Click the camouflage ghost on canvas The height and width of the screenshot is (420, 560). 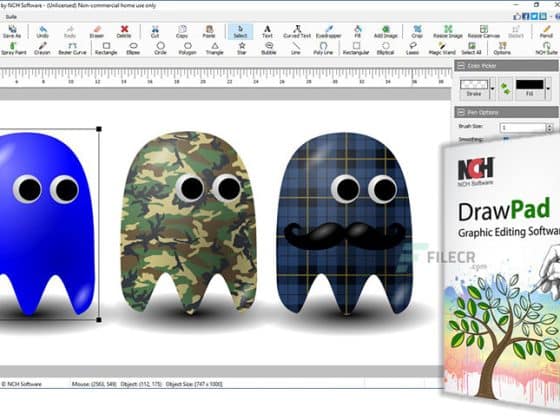coord(188,223)
